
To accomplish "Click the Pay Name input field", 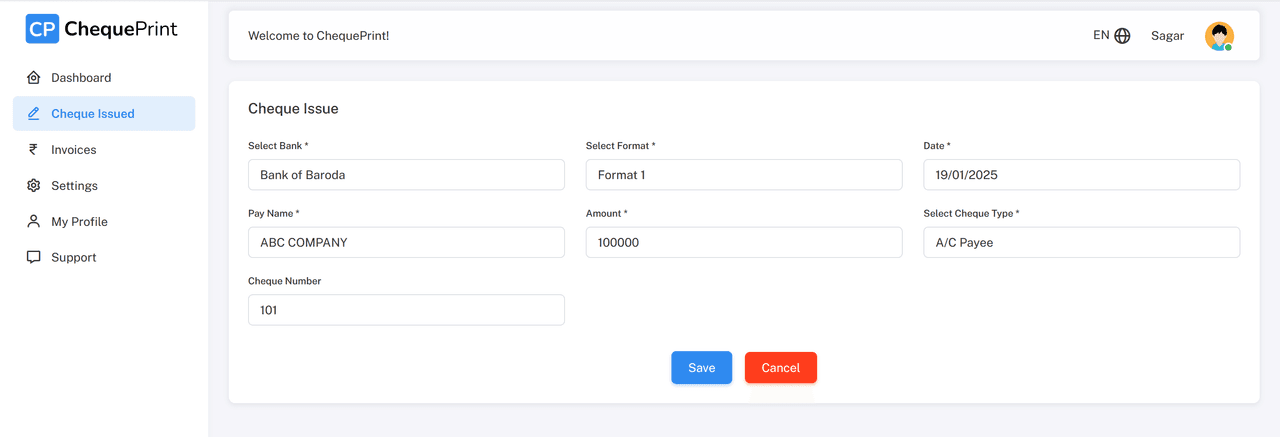I will 406,242.
